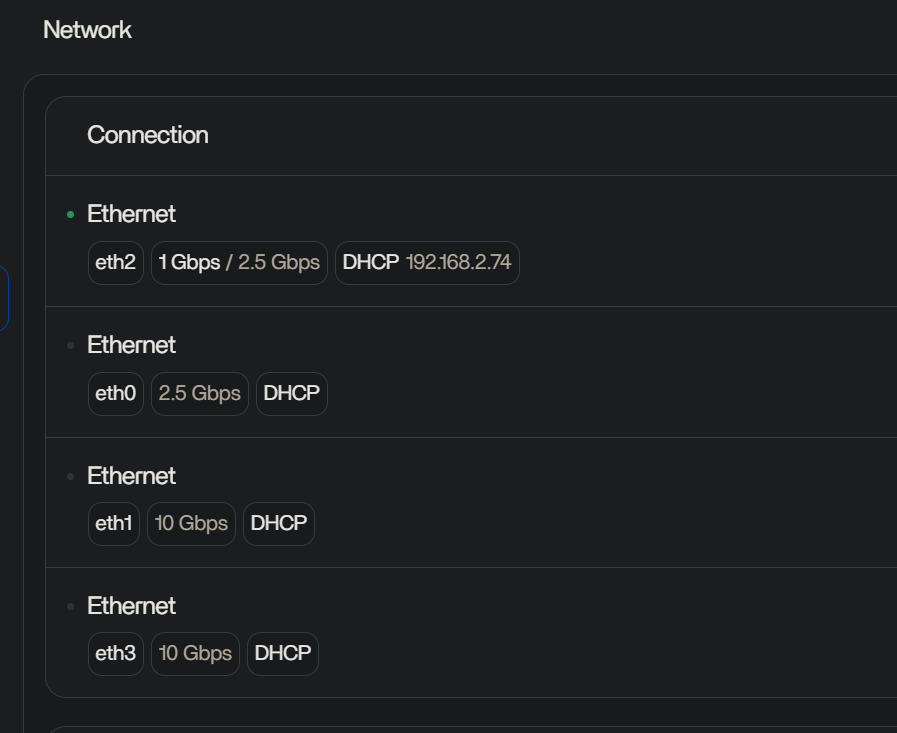Select the eth3 interface badge
The width and height of the screenshot is (897, 733).
[x=115, y=653]
